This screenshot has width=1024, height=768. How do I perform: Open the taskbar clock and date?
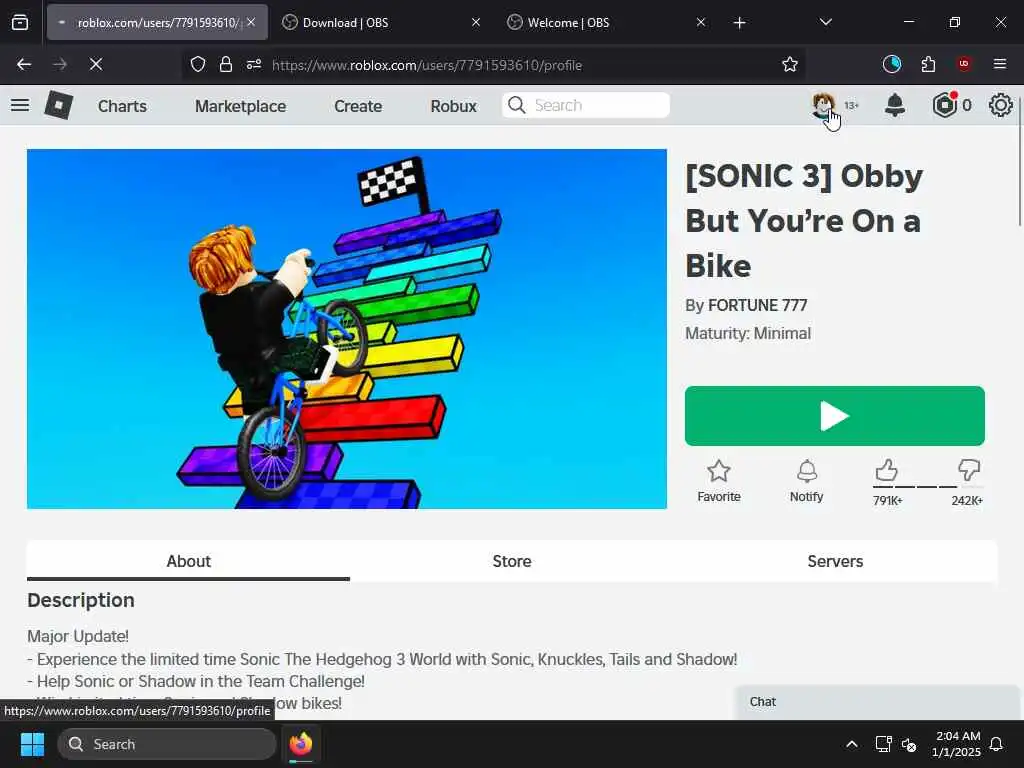956,744
